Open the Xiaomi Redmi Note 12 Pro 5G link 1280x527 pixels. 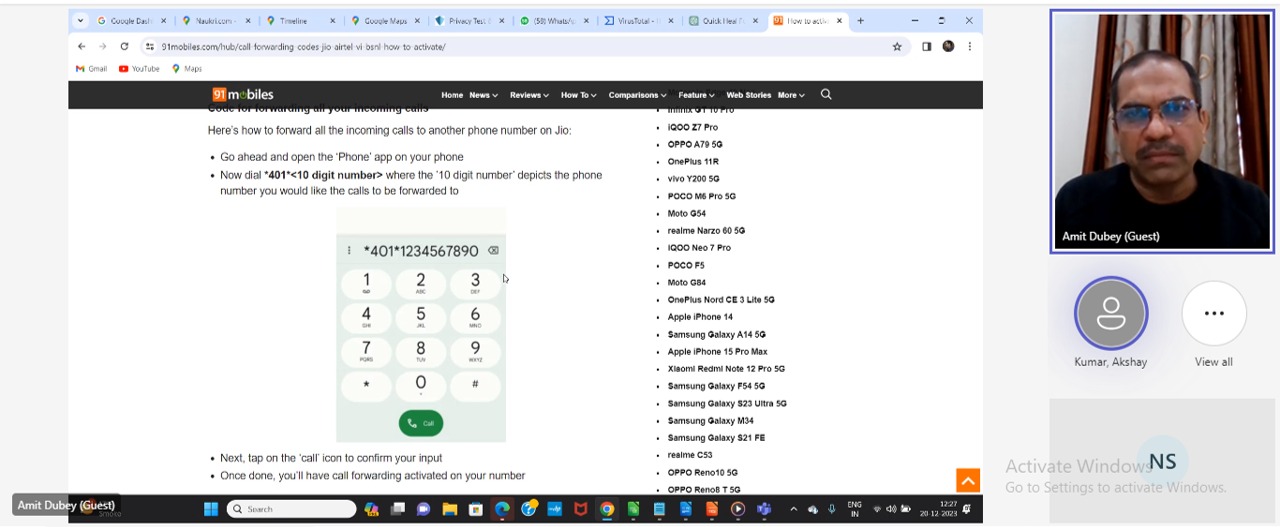(726, 368)
